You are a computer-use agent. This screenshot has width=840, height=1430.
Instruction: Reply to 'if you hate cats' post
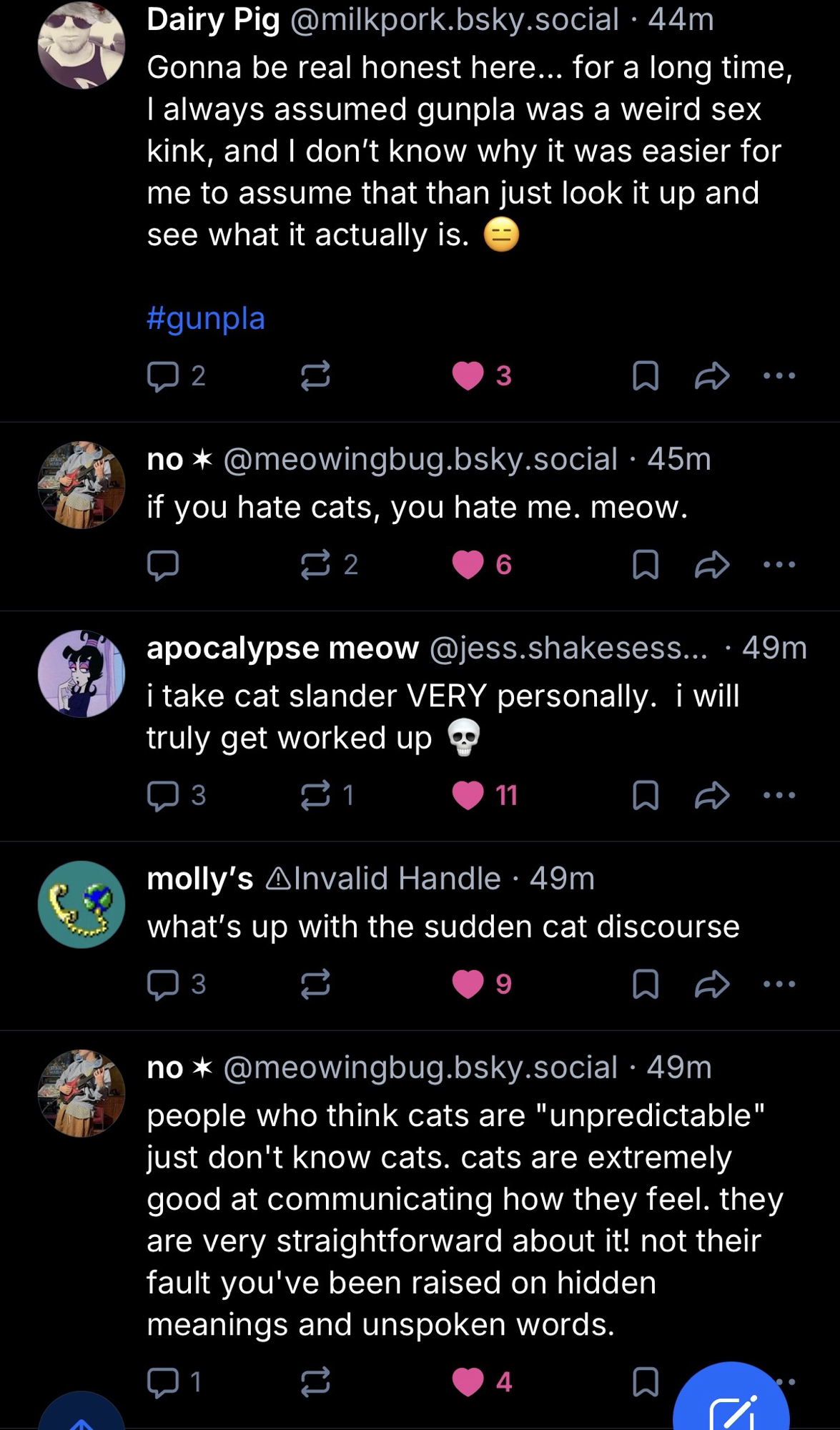pos(163,566)
